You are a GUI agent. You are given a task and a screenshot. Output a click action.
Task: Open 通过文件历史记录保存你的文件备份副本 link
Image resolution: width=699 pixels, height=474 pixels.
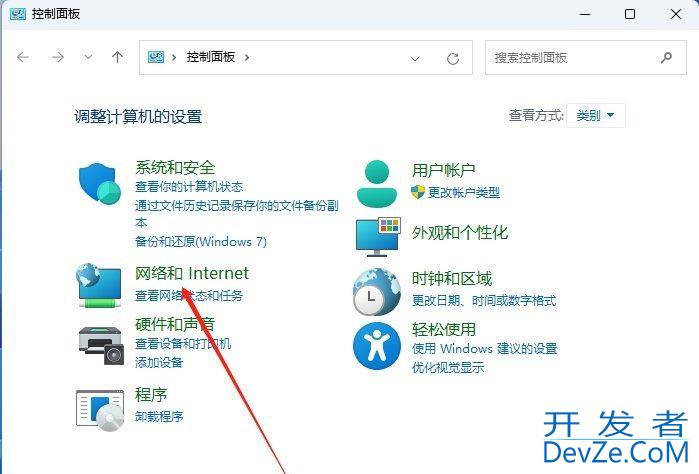click(x=237, y=214)
